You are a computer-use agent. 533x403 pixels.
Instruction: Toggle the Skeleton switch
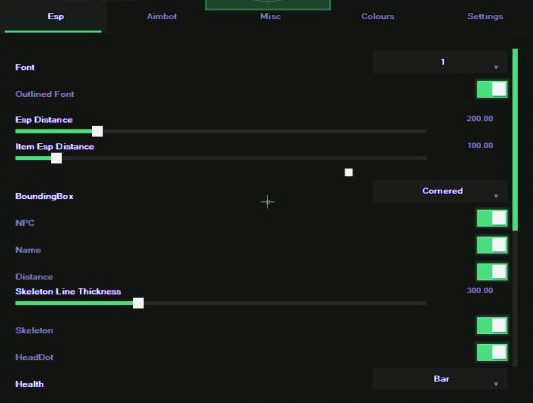coord(492,326)
